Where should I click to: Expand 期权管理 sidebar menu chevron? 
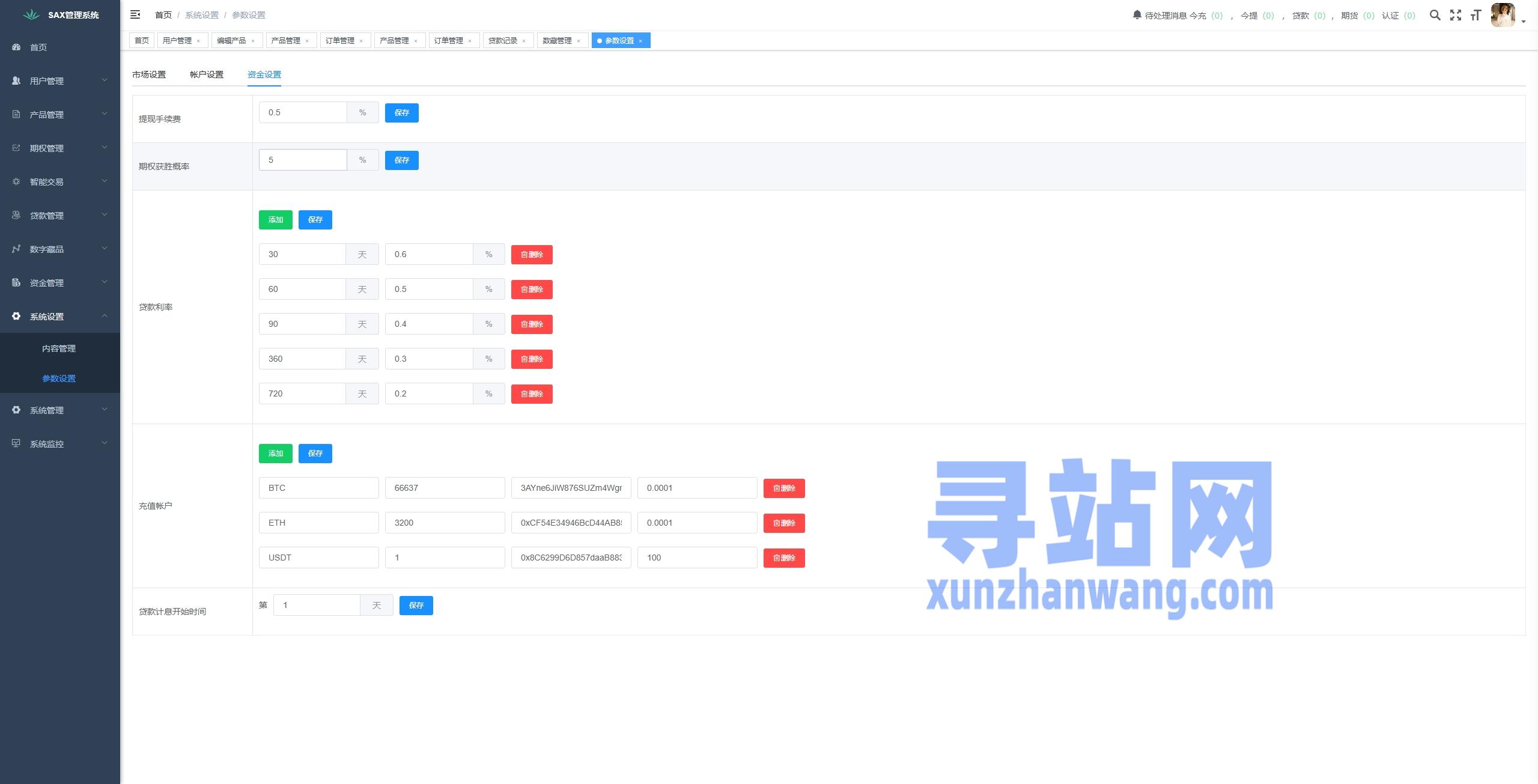click(x=105, y=147)
